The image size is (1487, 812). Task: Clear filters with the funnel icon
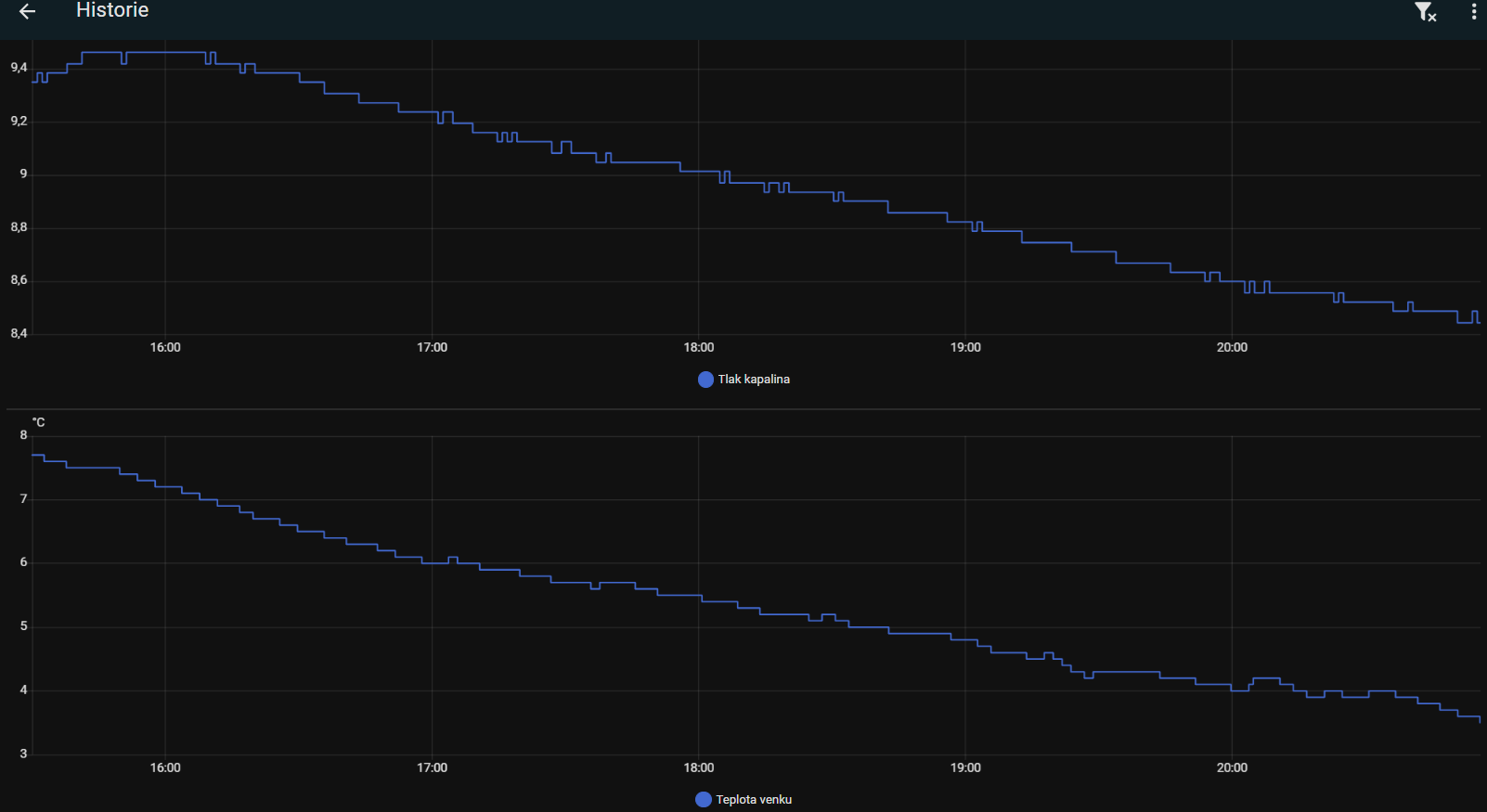pyautogui.click(x=1426, y=11)
